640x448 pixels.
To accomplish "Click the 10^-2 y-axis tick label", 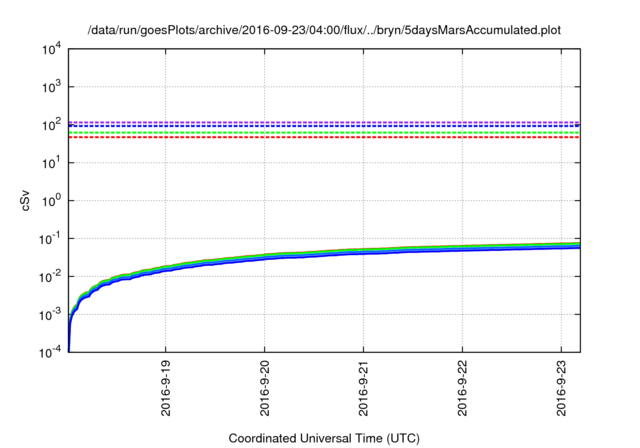I will pos(51,276).
